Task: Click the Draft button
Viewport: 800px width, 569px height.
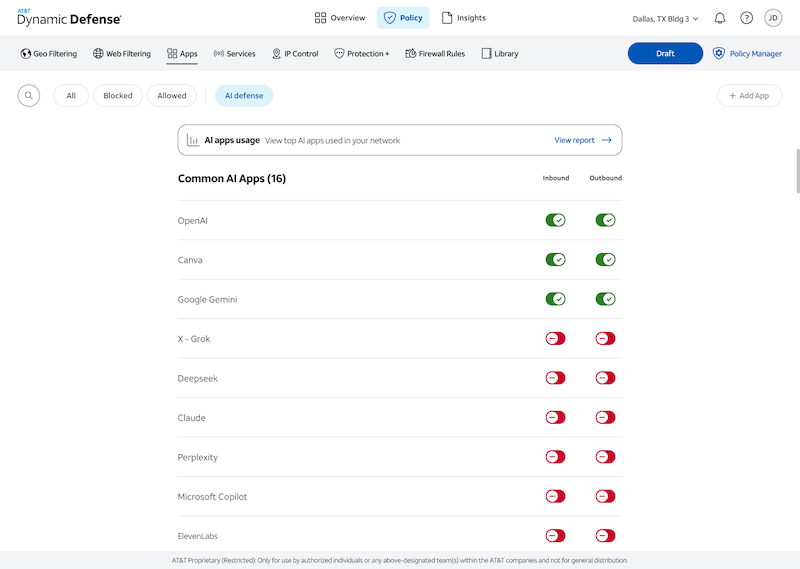Action: [665, 53]
